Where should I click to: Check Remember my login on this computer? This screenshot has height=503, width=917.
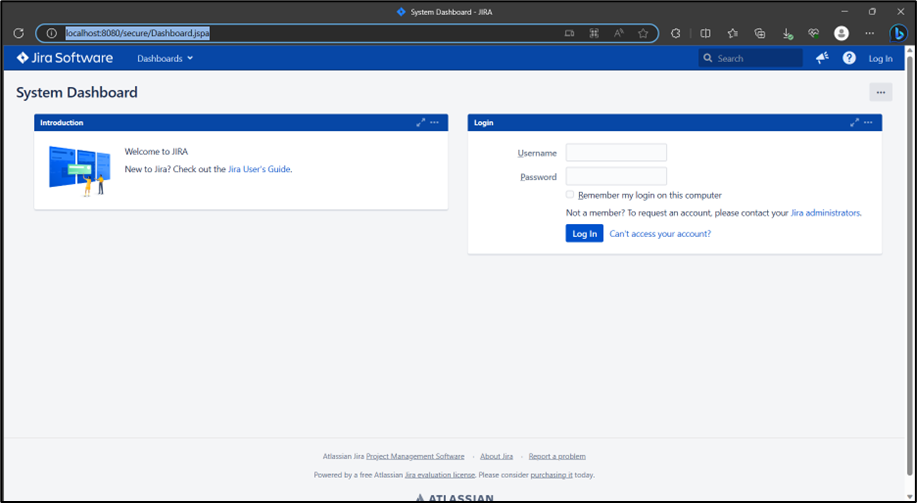[x=570, y=195]
